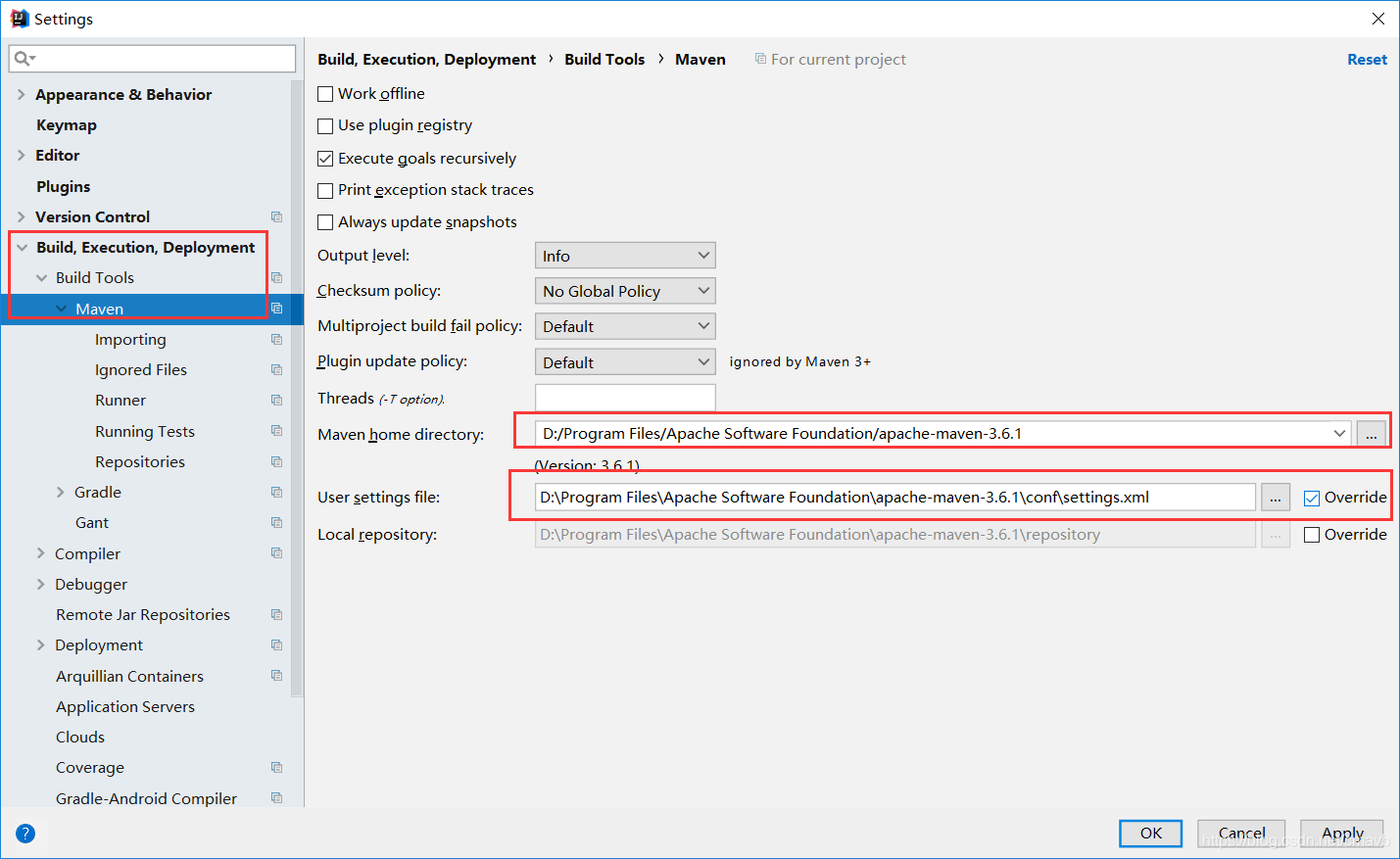The width and height of the screenshot is (1400, 859).
Task: Click project-level icon beside Gradle
Action: [277, 492]
